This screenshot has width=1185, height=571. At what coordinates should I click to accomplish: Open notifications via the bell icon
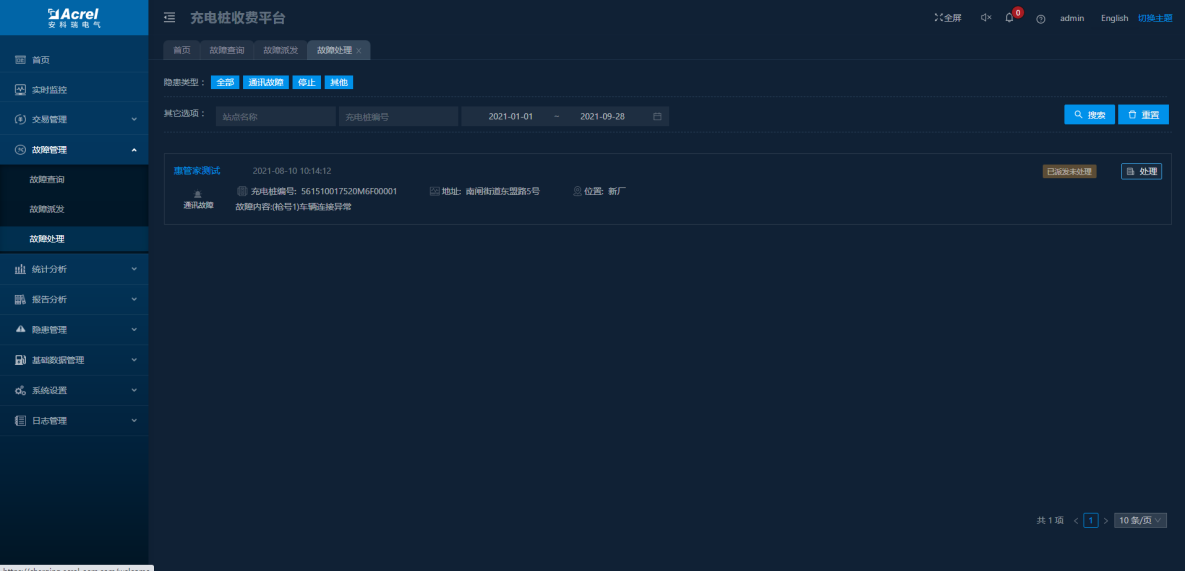tap(1010, 18)
